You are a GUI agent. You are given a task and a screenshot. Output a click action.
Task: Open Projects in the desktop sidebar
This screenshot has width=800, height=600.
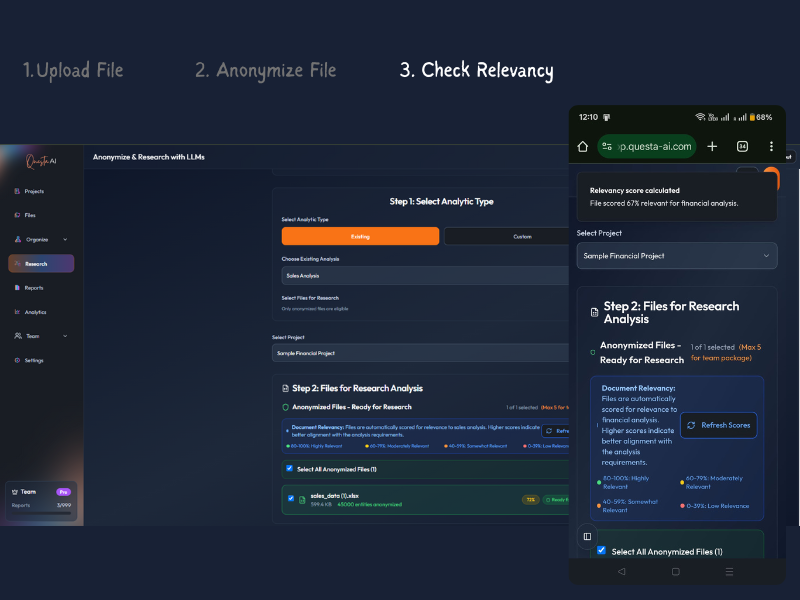[x=29, y=191]
